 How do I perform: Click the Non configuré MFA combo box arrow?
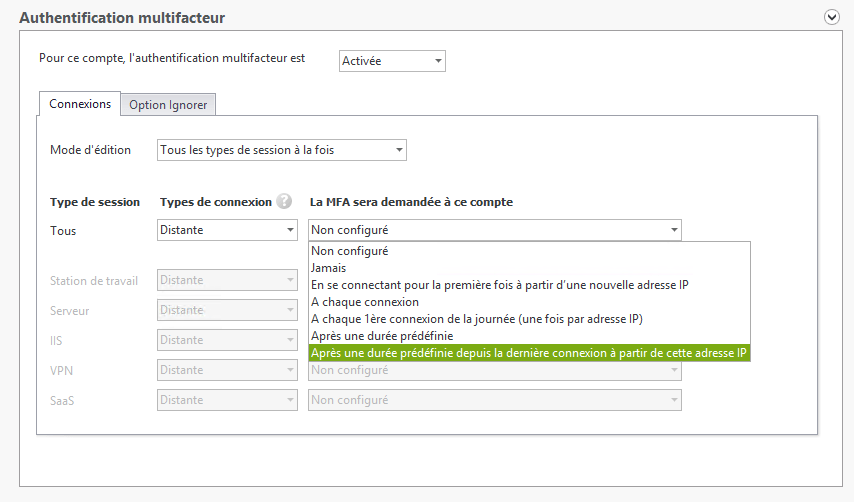pyautogui.click(x=674, y=230)
